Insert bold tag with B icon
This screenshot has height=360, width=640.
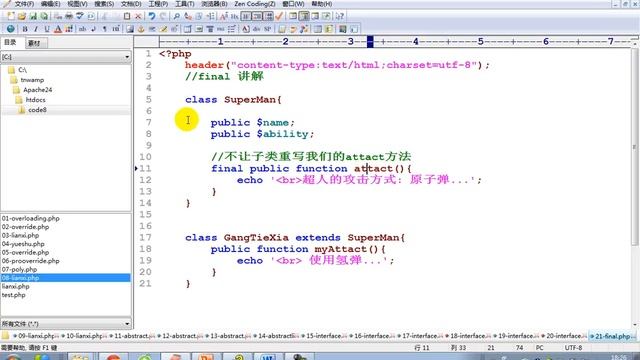(25, 29)
